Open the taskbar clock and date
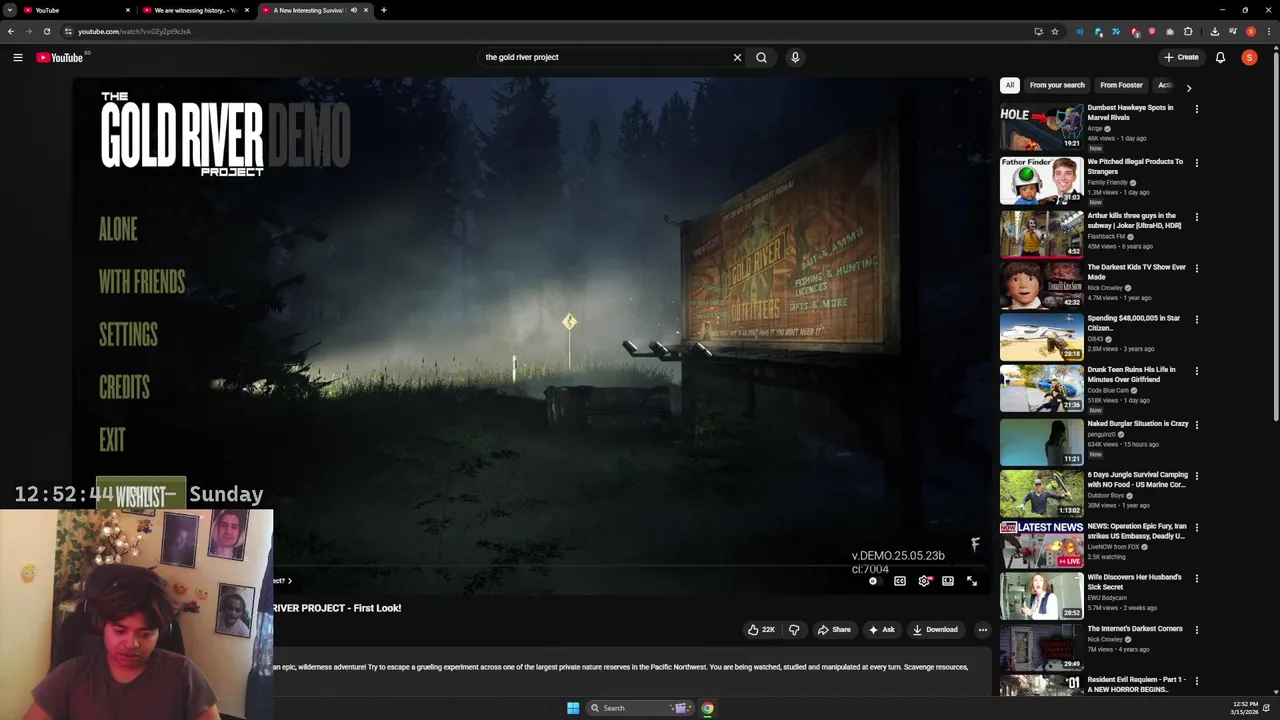This screenshot has width=1280, height=720. pyautogui.click(x=1246, y=708)
